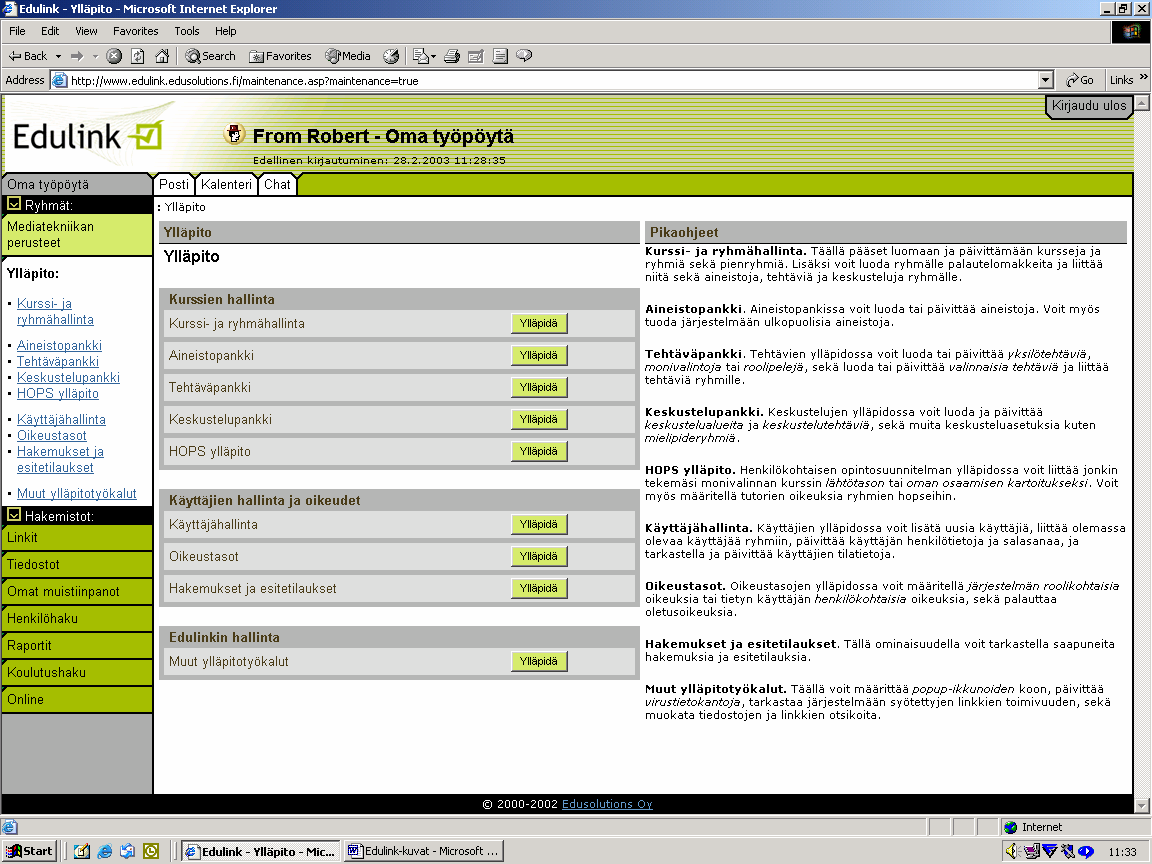Click the user avatar icon beside From Robert

click(234, 134)
